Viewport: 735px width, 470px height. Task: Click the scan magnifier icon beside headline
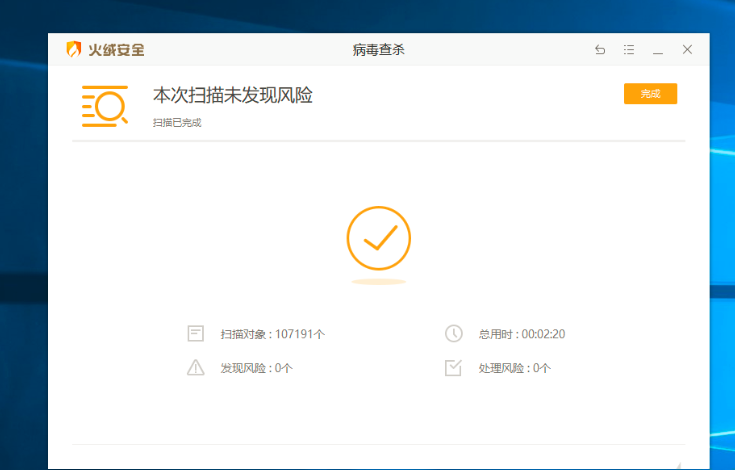coord(105,106)
